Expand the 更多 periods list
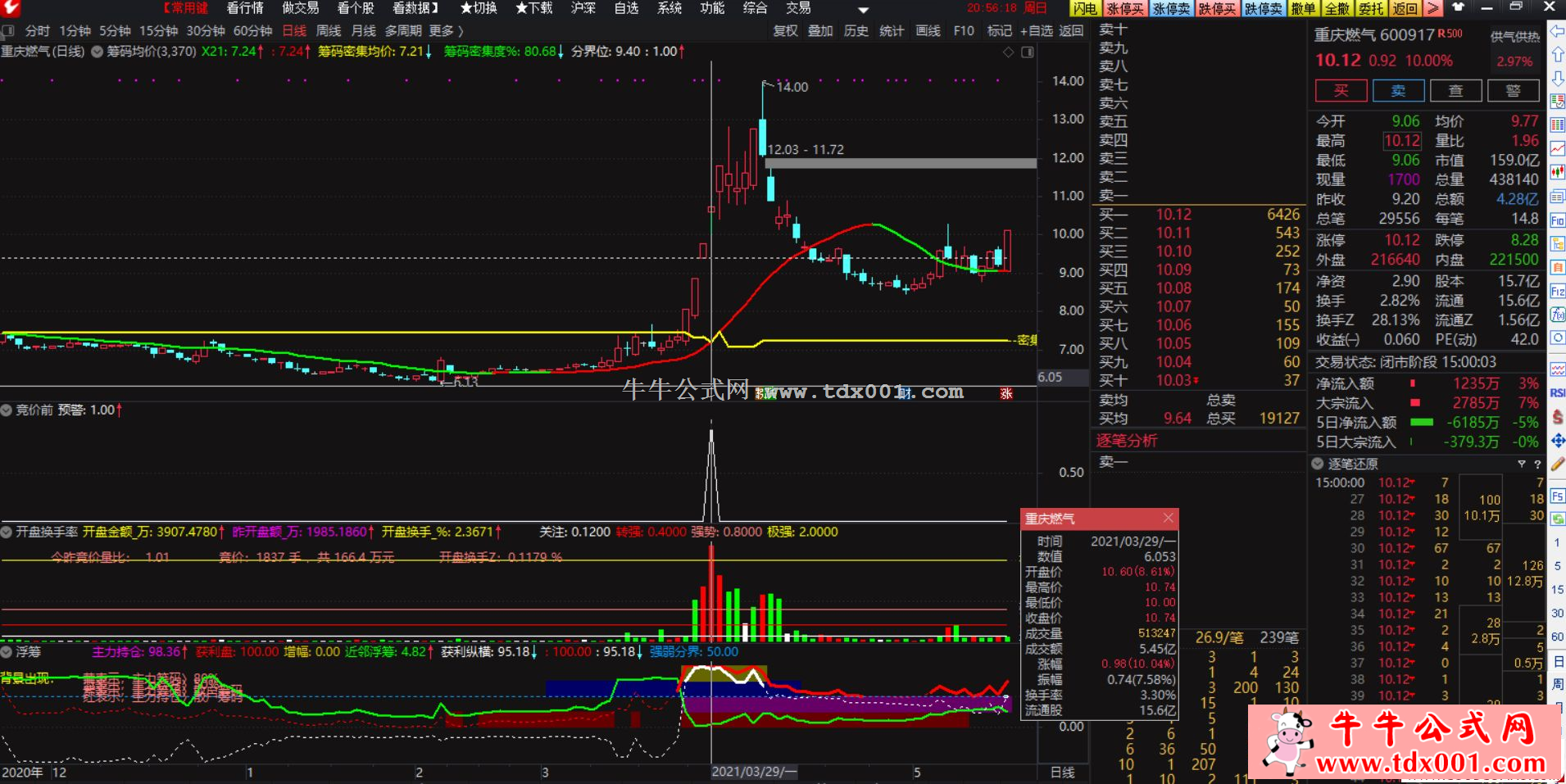 click(x=446, y=31)
